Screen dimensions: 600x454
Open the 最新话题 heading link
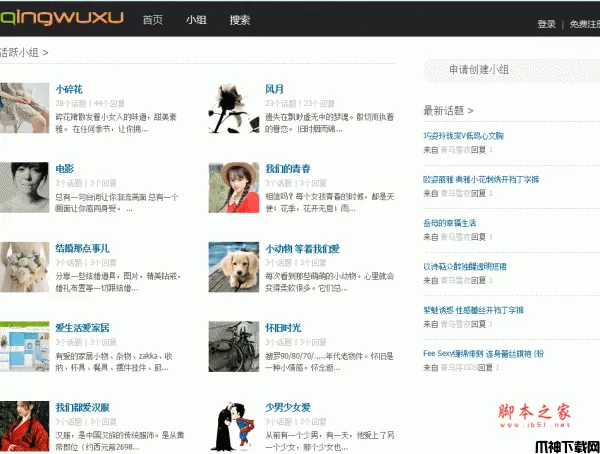[448, 111]
